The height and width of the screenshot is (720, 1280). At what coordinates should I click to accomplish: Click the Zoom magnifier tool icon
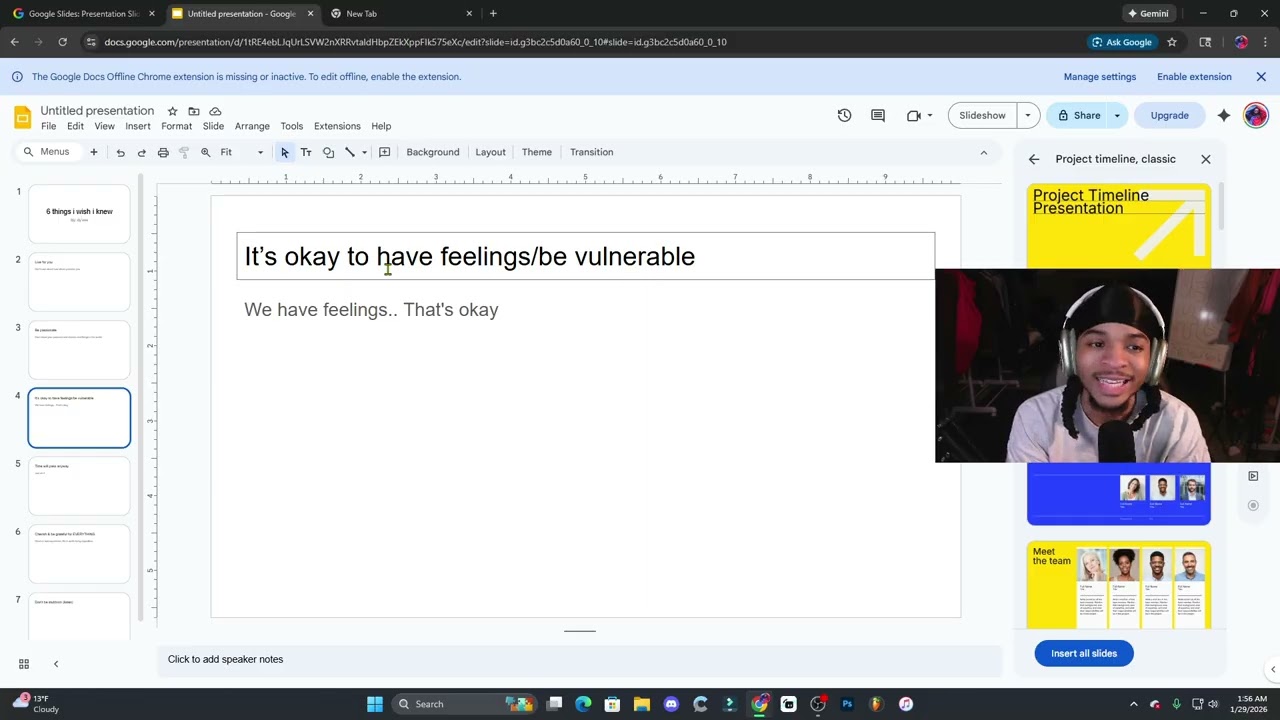(x=205, y=152)
